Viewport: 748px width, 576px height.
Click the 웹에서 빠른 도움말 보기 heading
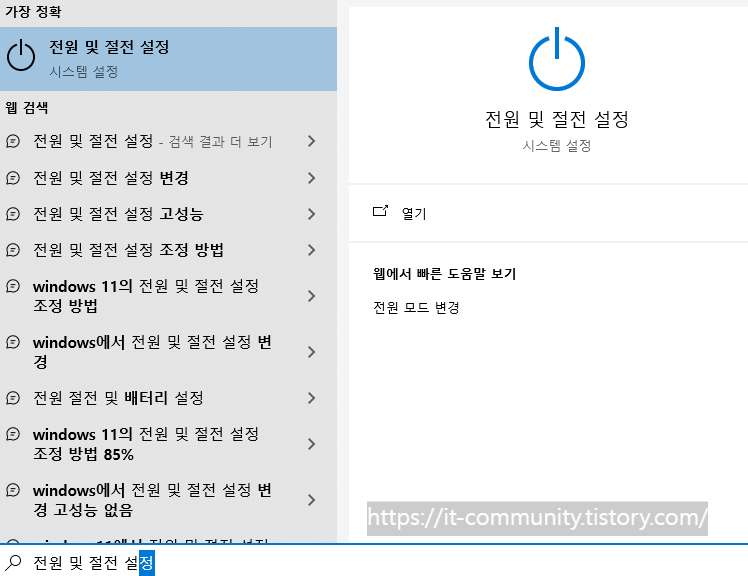(444, 273)
